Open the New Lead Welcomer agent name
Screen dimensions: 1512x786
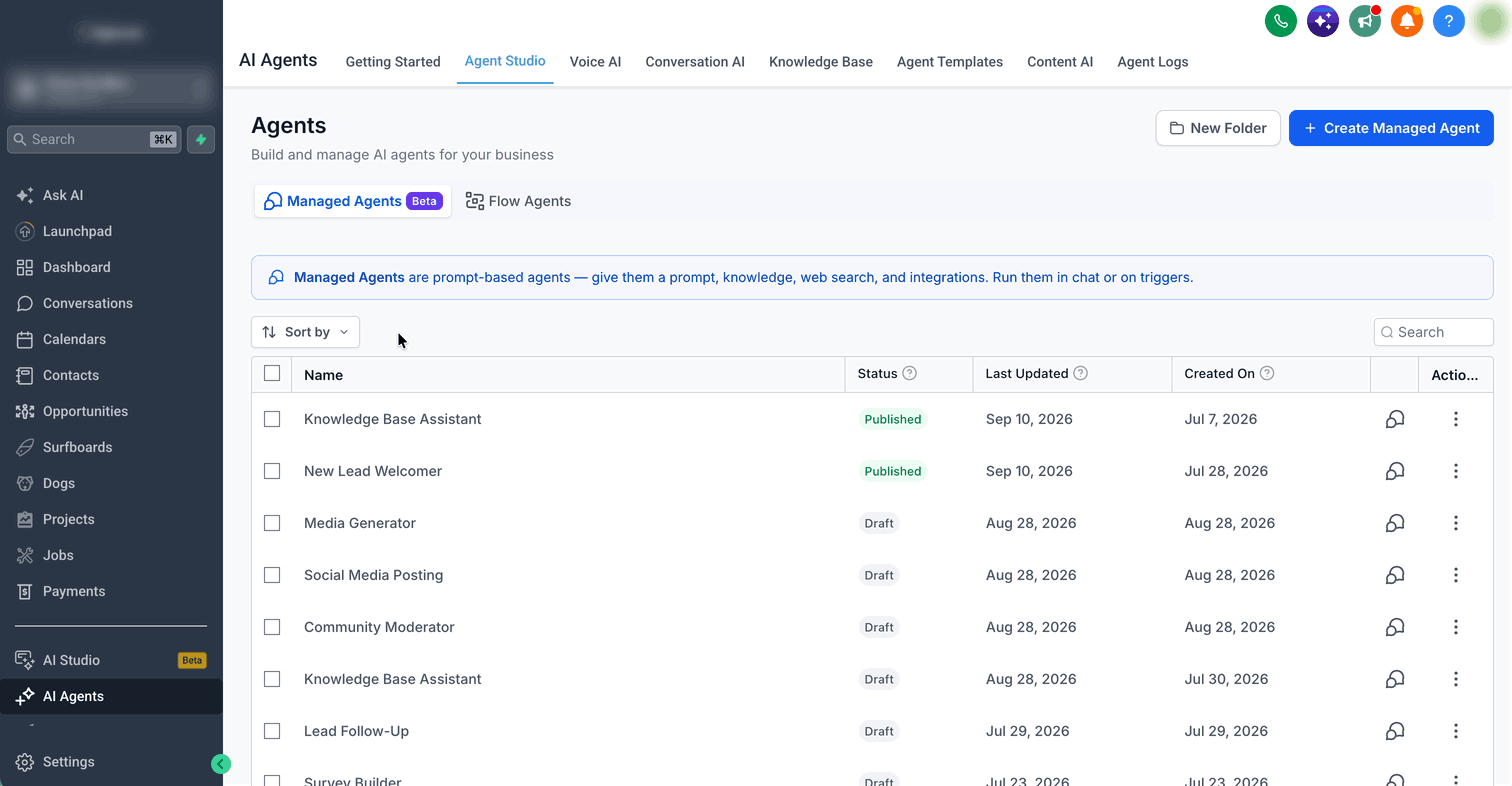373,471
